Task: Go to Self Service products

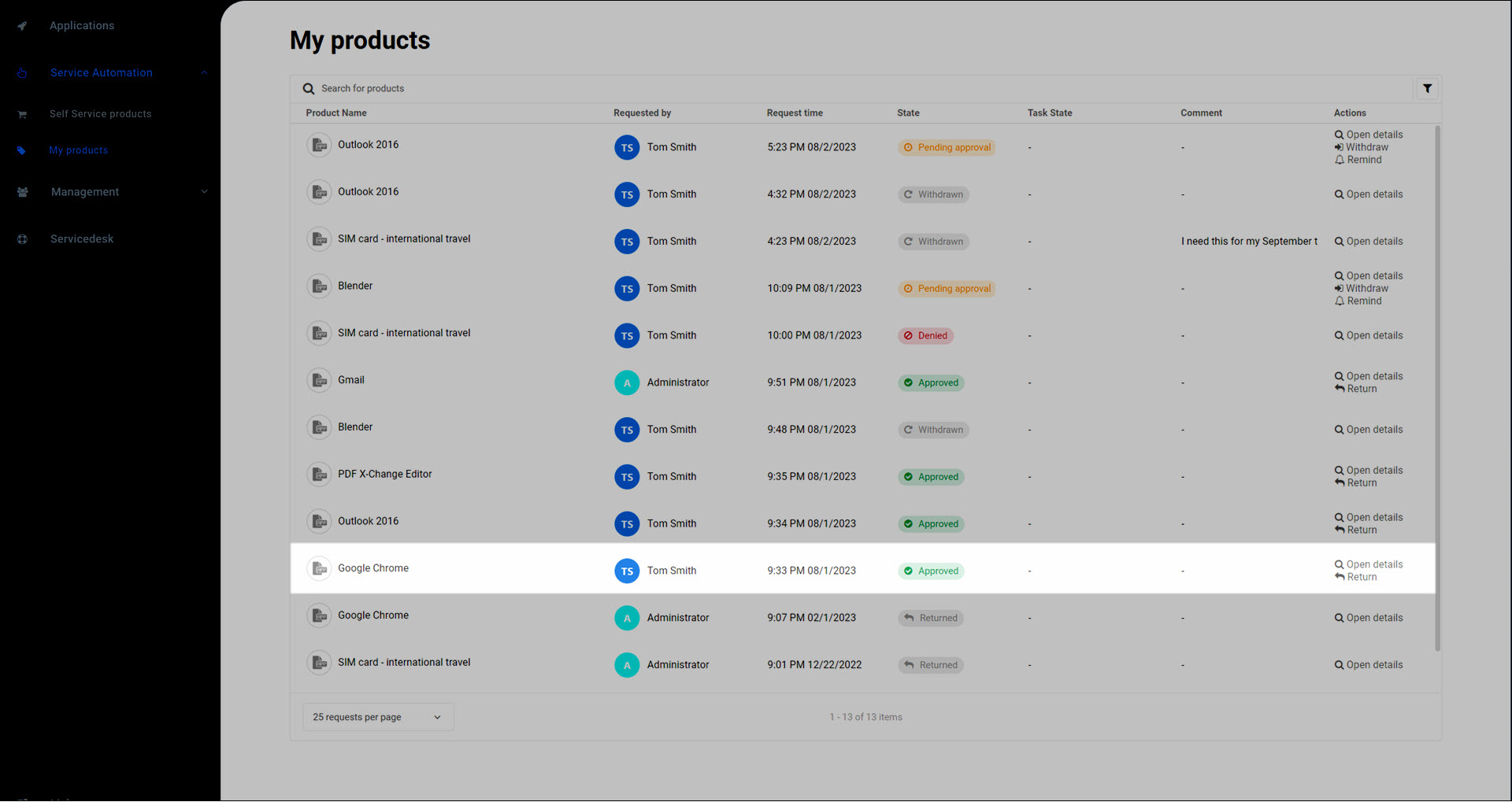Action: 101,114
